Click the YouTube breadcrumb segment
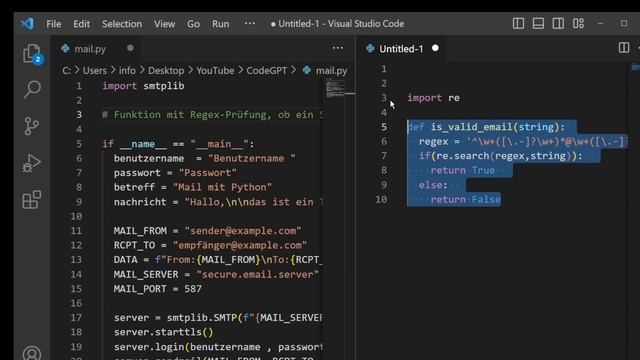The width and height of the screenshot is (640, 360). (x=216, y=71)
